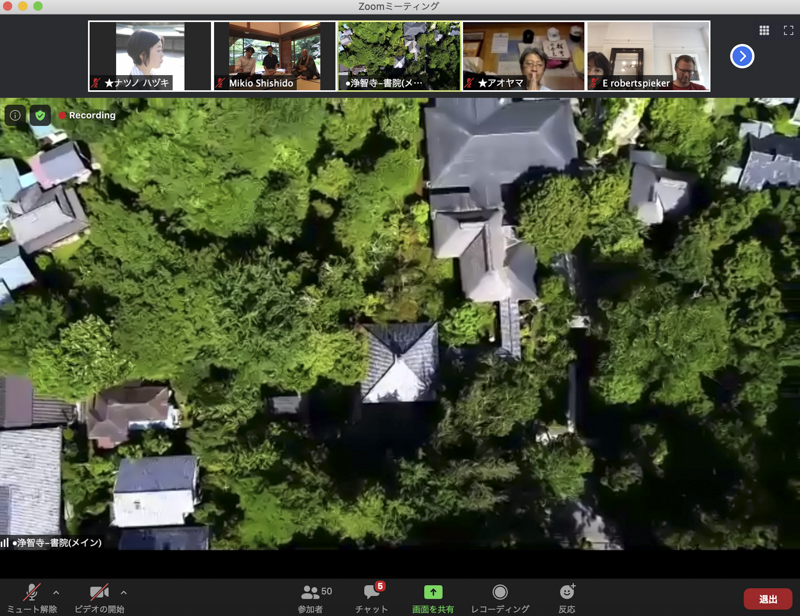Viewport: 800px width, 616px height.
Task: Open the participants panel (参加者)
Action: [x=312, y=594]
